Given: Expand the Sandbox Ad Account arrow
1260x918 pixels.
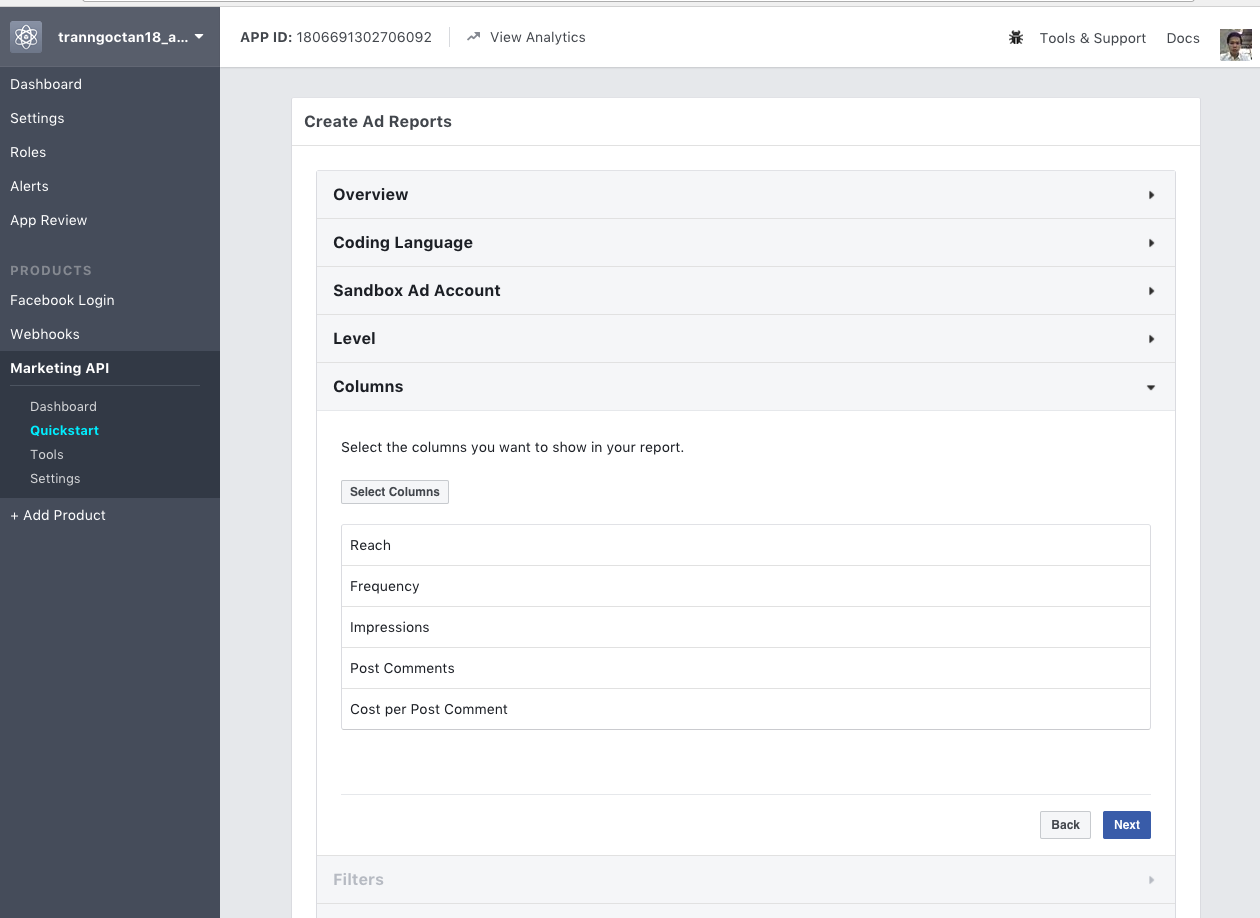Looking at the screenshot, I should pyautogui.click(x=1151, y=291).
